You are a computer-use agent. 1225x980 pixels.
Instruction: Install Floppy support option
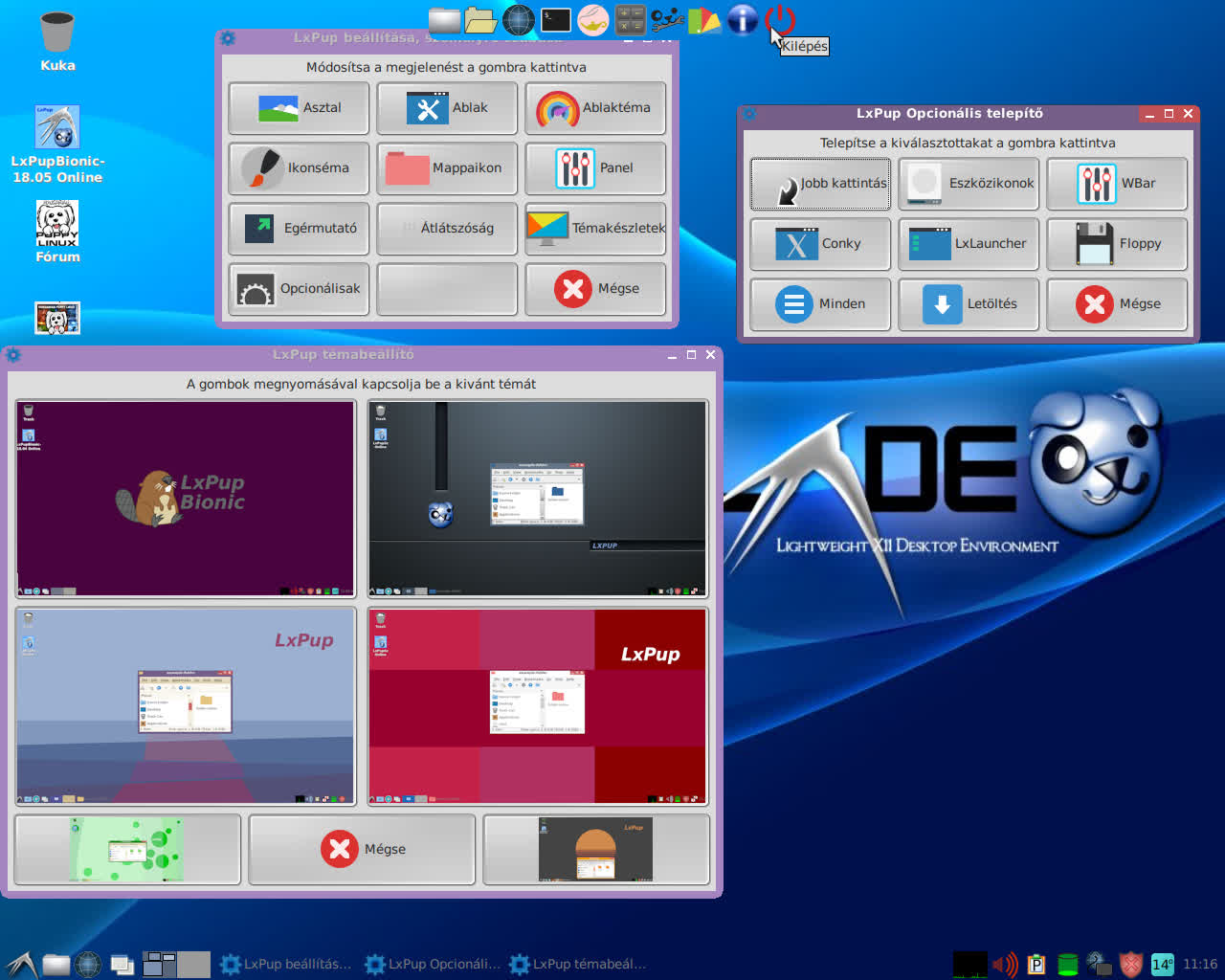(1117, 244)
